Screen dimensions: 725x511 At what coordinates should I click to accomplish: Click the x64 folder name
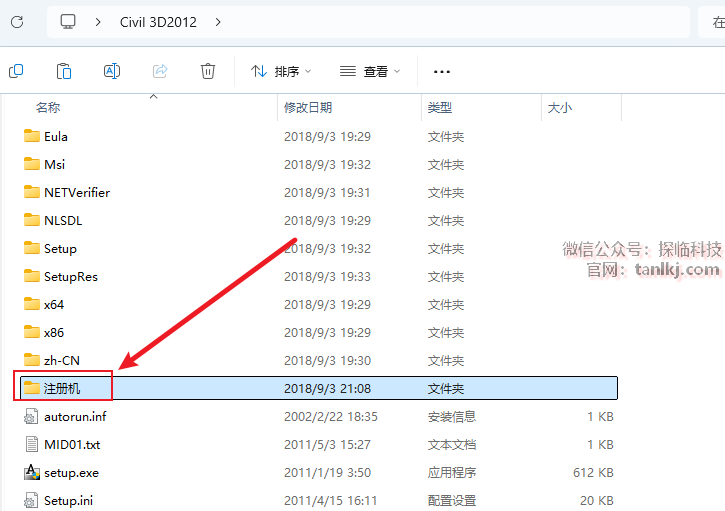point(54,305)
